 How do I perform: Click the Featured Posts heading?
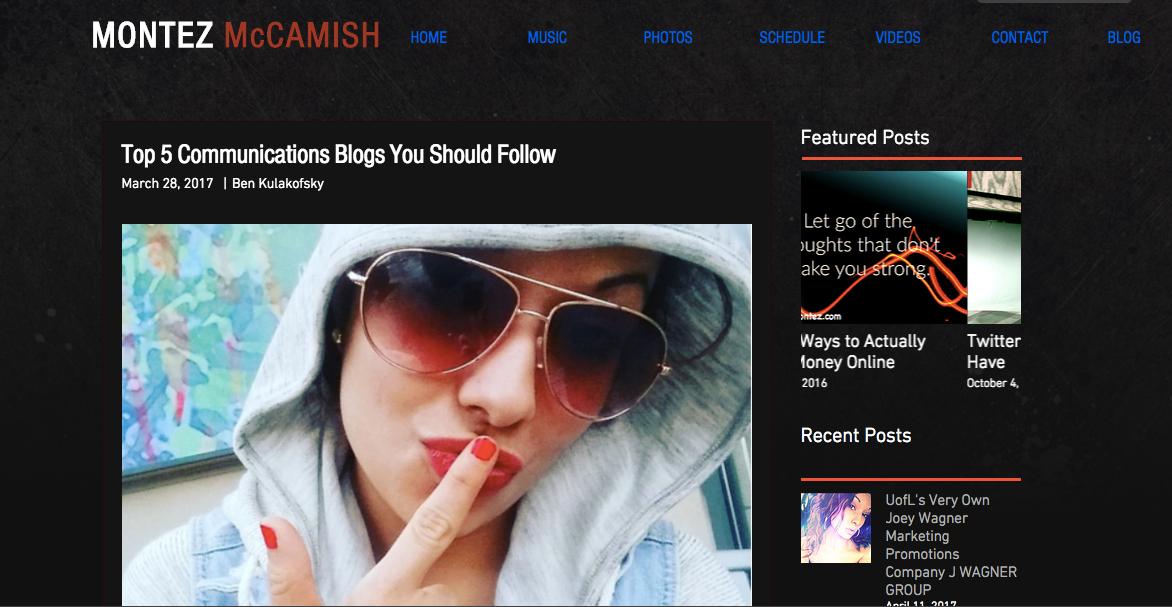point(865,138)
